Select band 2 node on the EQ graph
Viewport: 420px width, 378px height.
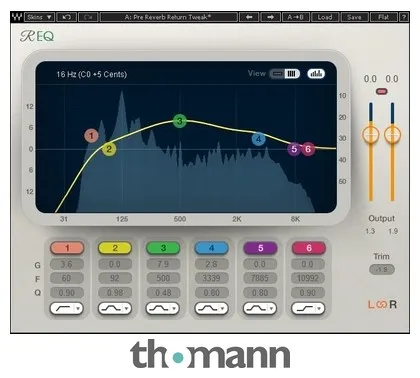[109, 149]
